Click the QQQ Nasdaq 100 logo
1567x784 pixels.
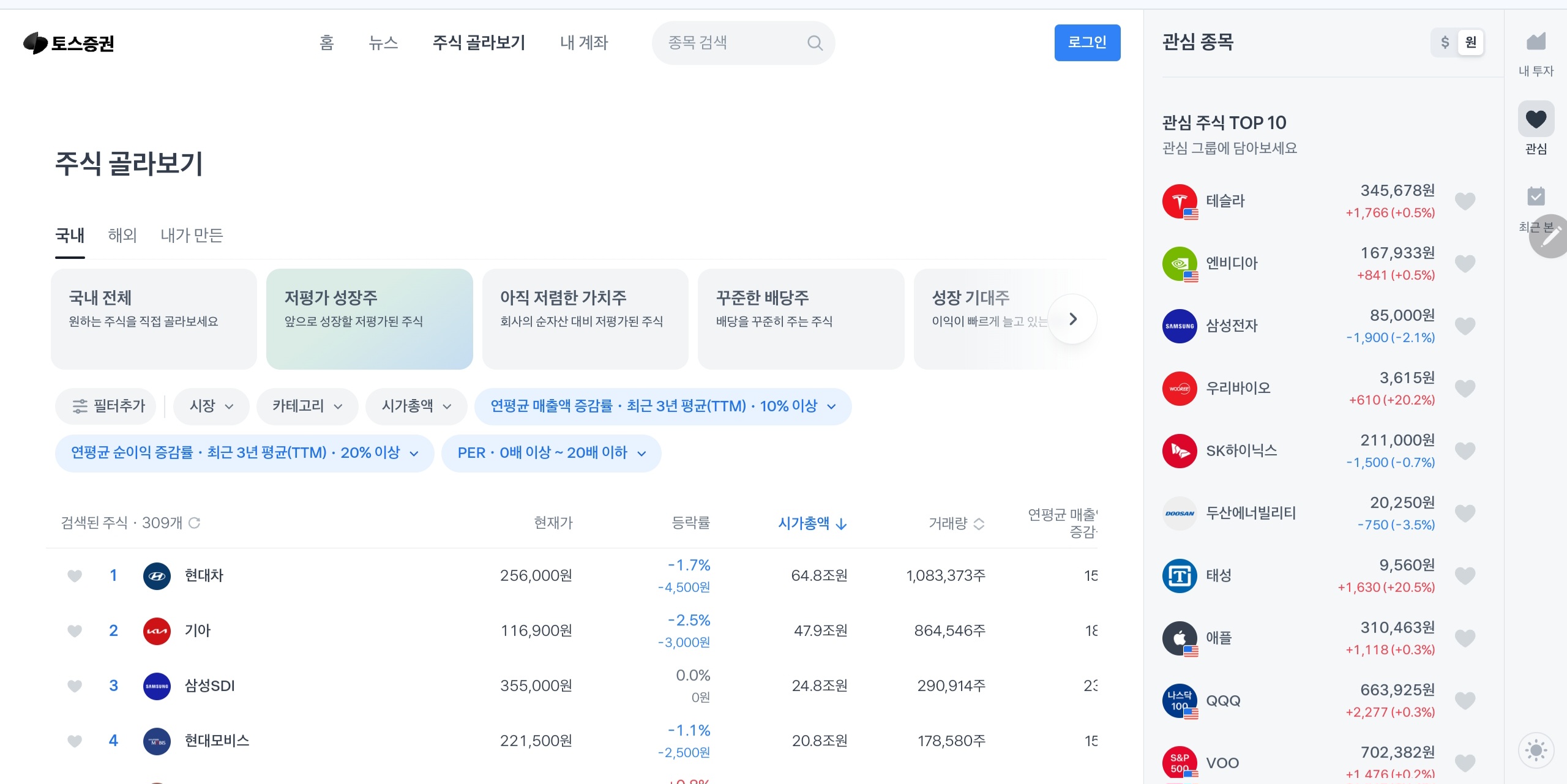click(1180, 701)
